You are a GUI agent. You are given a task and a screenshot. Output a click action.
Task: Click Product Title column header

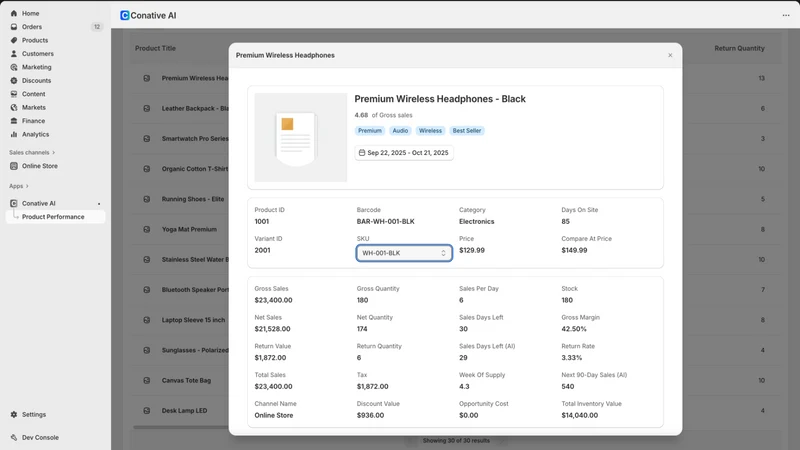[155, 48]
